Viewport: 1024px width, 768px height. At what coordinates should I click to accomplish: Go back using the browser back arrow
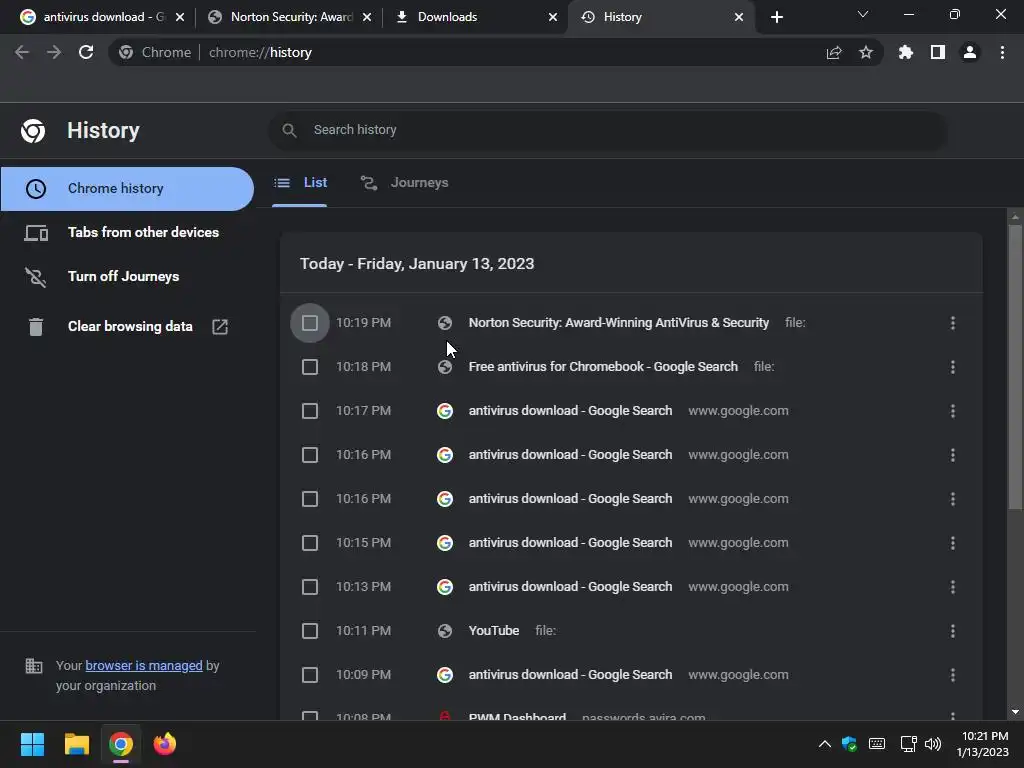[x=22, y=52]
